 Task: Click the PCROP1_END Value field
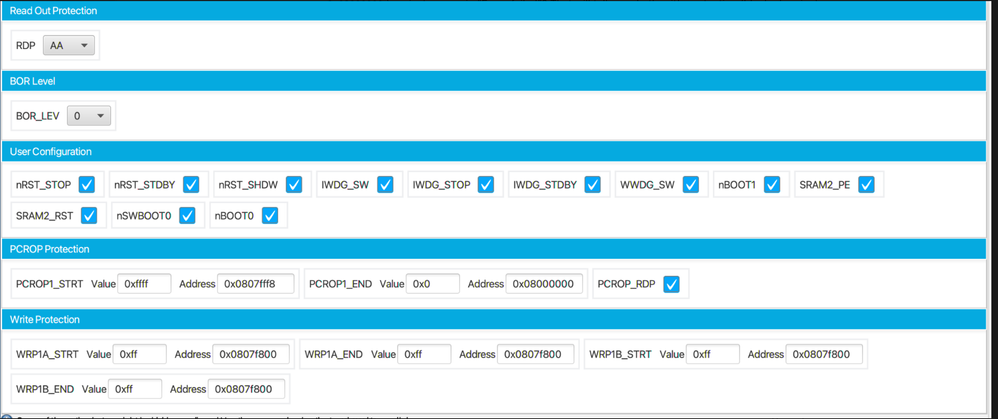pyautogui.click(x=433, y=284)
